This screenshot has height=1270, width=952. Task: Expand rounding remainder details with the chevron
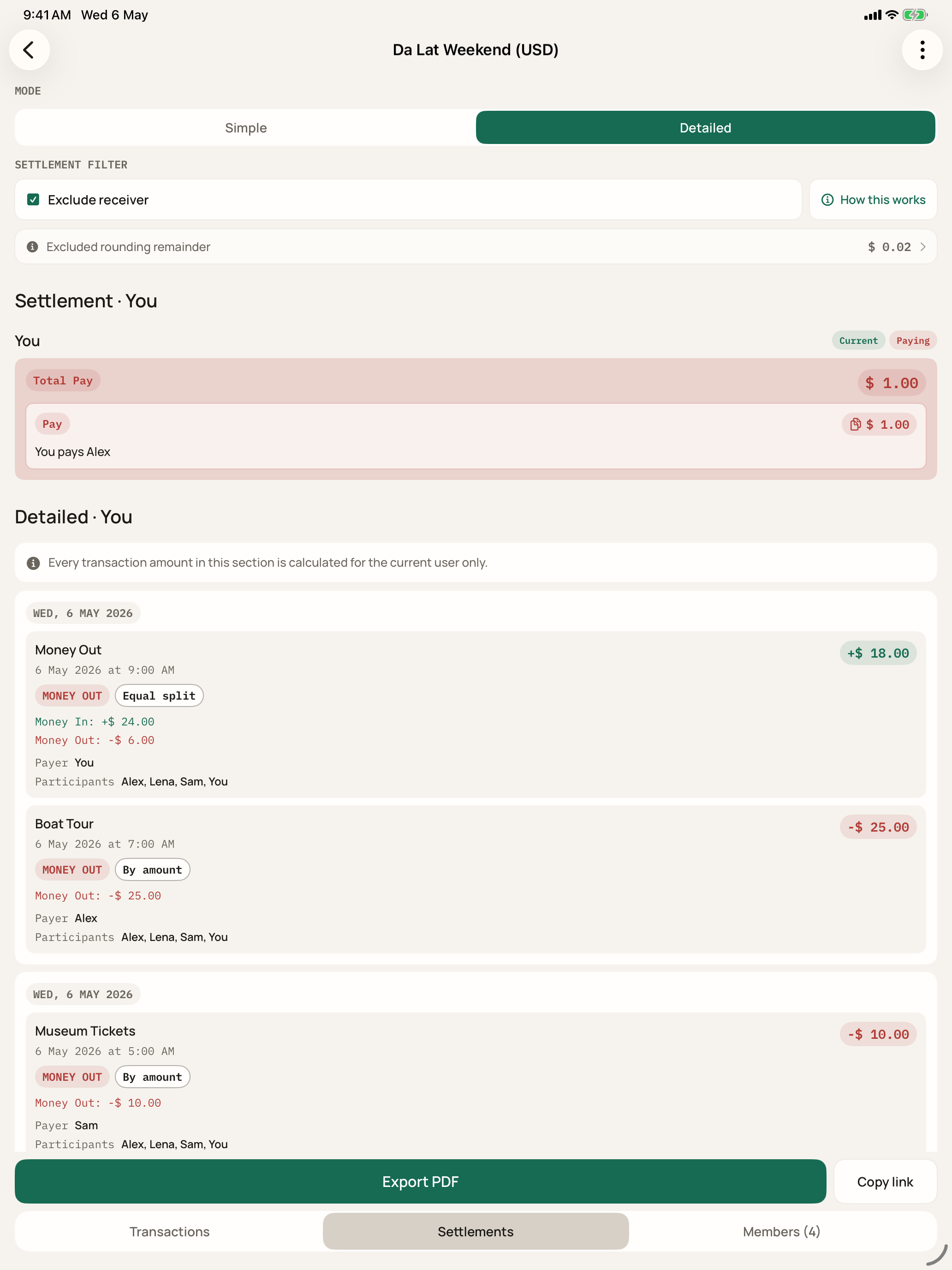[x=923, y=247]
